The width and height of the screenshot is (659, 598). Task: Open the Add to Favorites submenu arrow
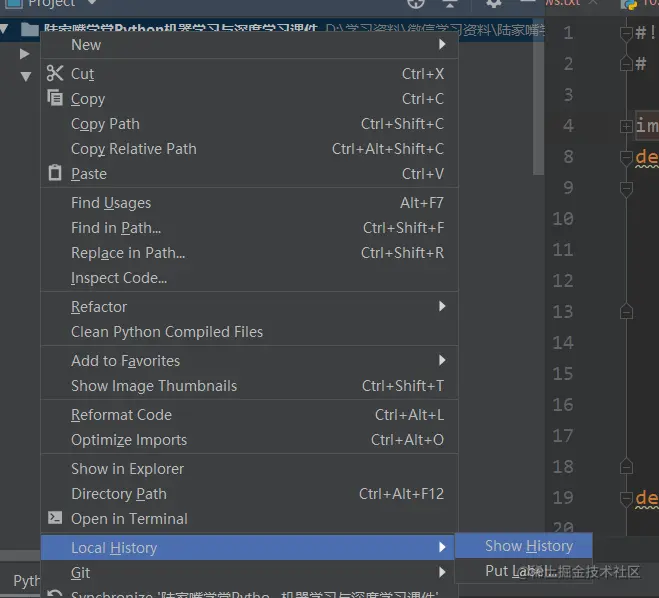[442, 360]
